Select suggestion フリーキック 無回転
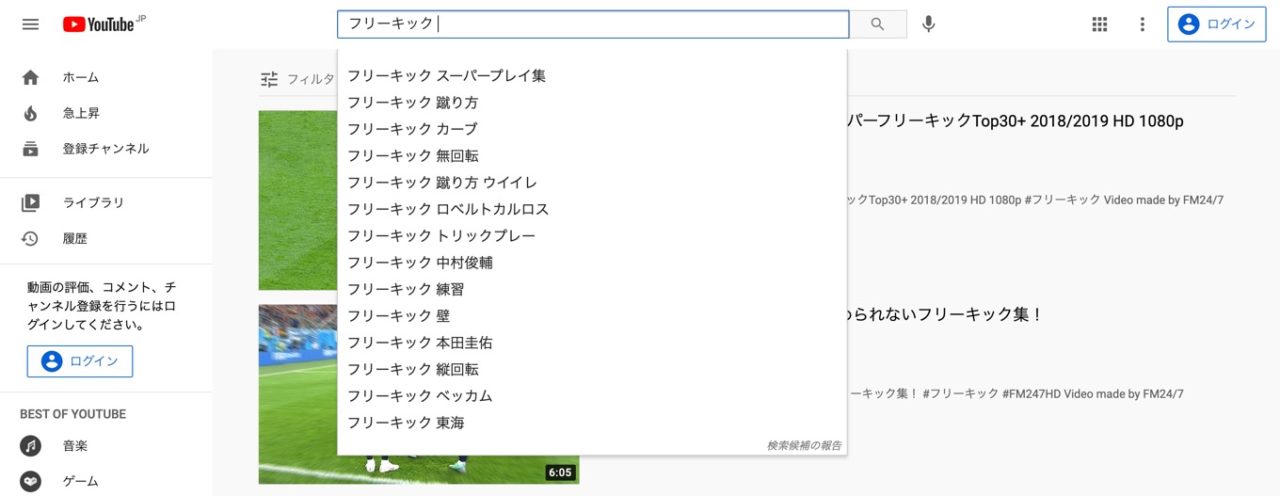Image resolution: width=1280 pixels, height=496 pixels. (x=592, y=156)
